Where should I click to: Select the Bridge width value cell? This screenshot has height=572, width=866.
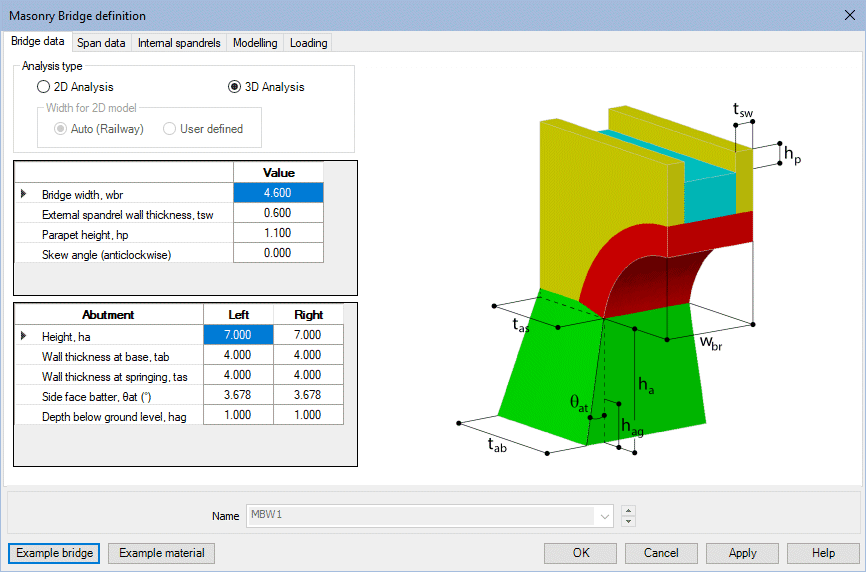click(x=278, y=194)
